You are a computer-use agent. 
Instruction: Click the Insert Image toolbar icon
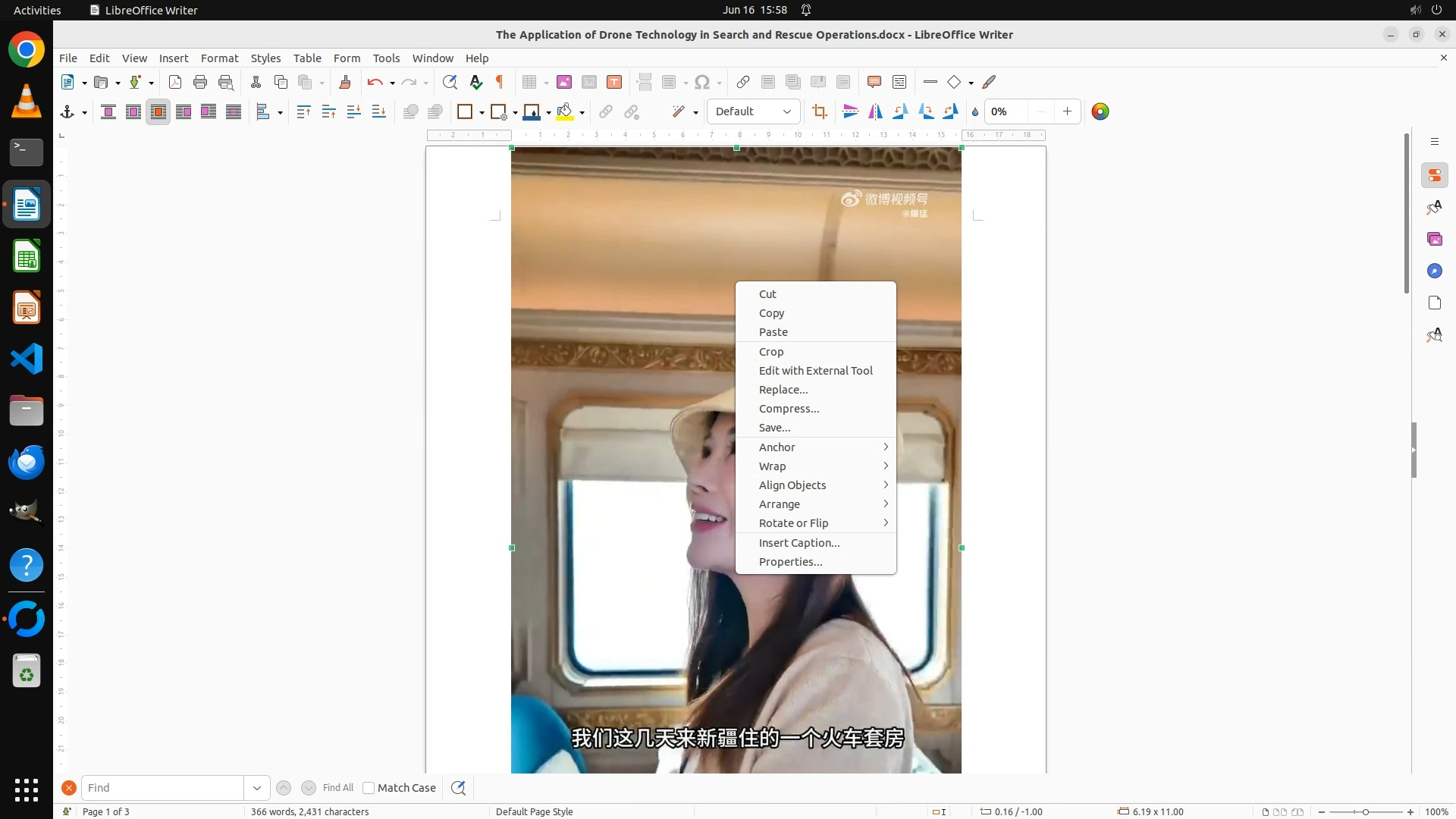pos(563,82)
